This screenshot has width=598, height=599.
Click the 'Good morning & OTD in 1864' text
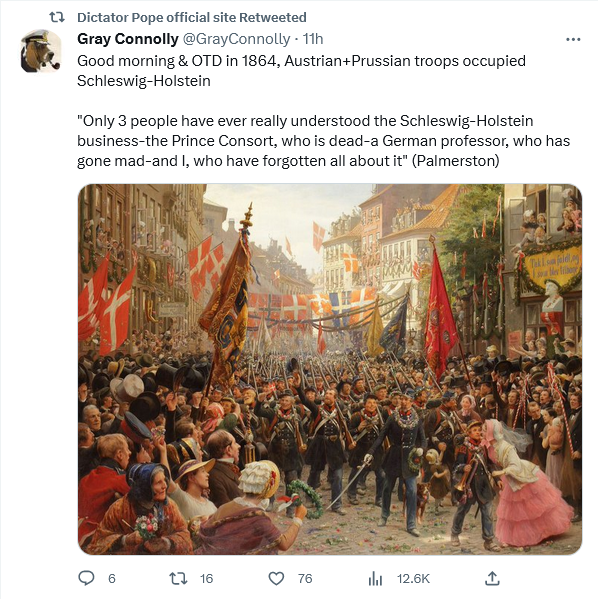pyautogui.click(x=177, y=61)
